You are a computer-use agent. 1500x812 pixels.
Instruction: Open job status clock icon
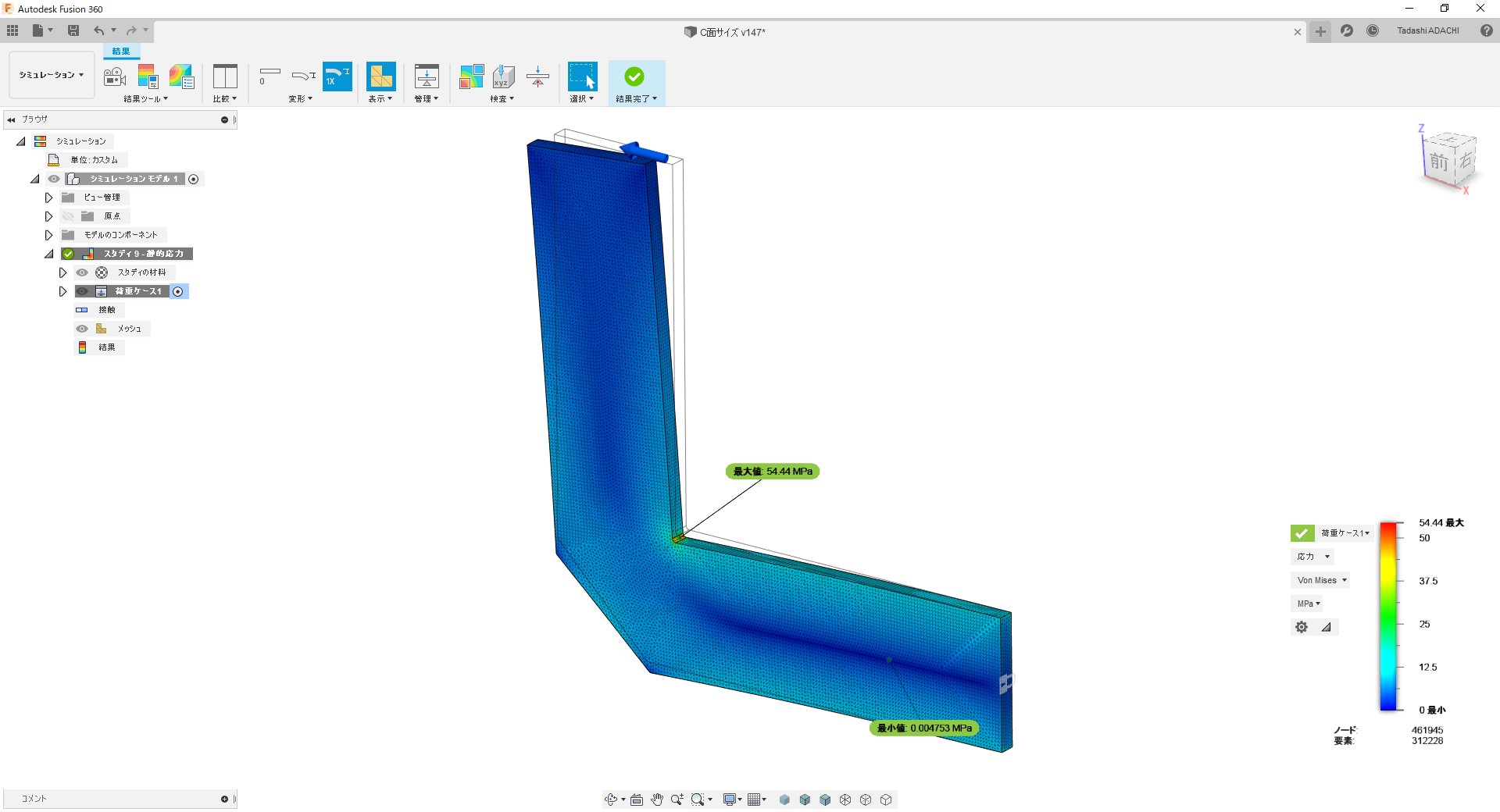1373,30
